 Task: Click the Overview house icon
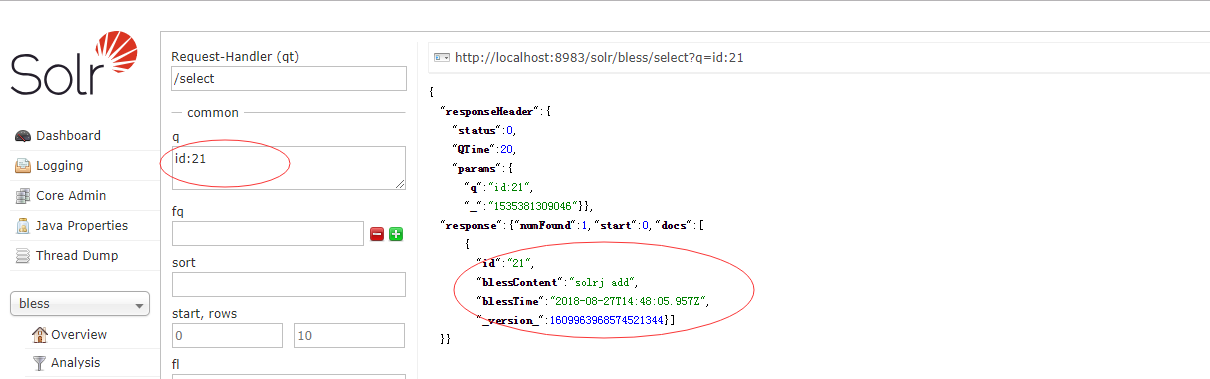(40, 335)
